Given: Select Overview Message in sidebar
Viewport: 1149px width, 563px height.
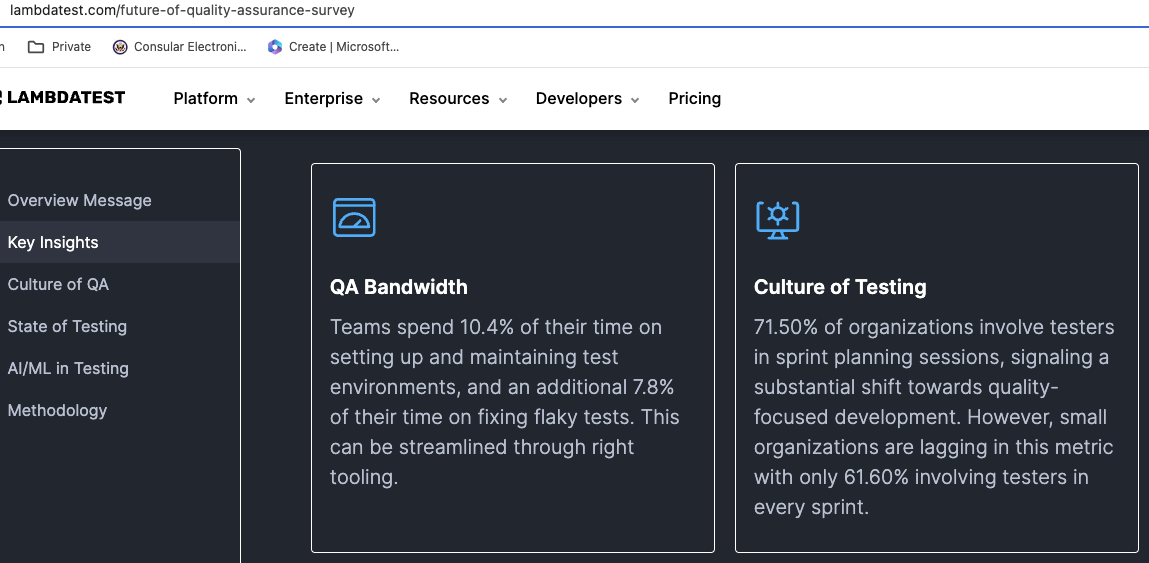Looking at the screenshot, I should coord(80,200).
